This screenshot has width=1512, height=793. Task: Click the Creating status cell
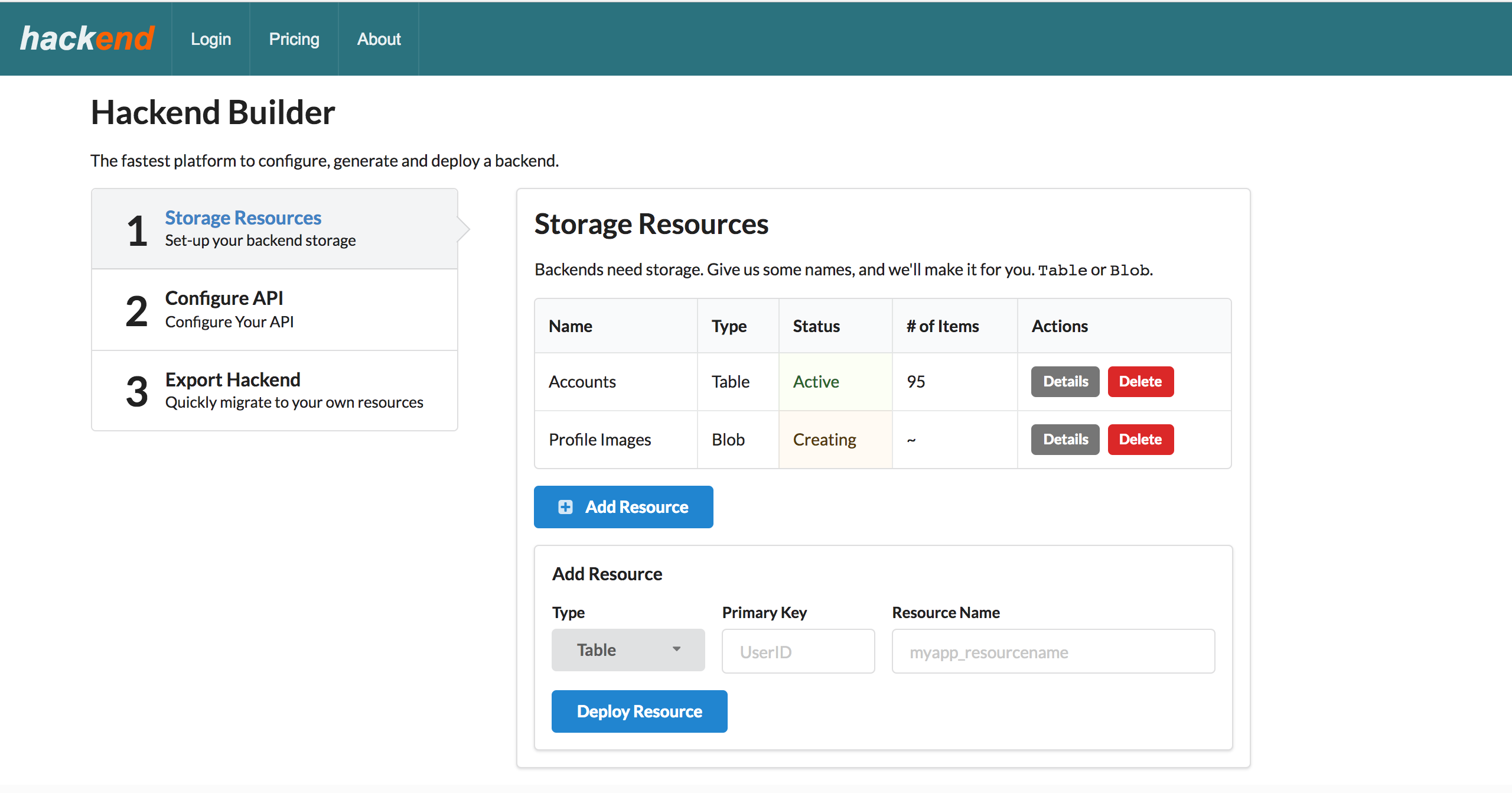[x=836, y=440]
